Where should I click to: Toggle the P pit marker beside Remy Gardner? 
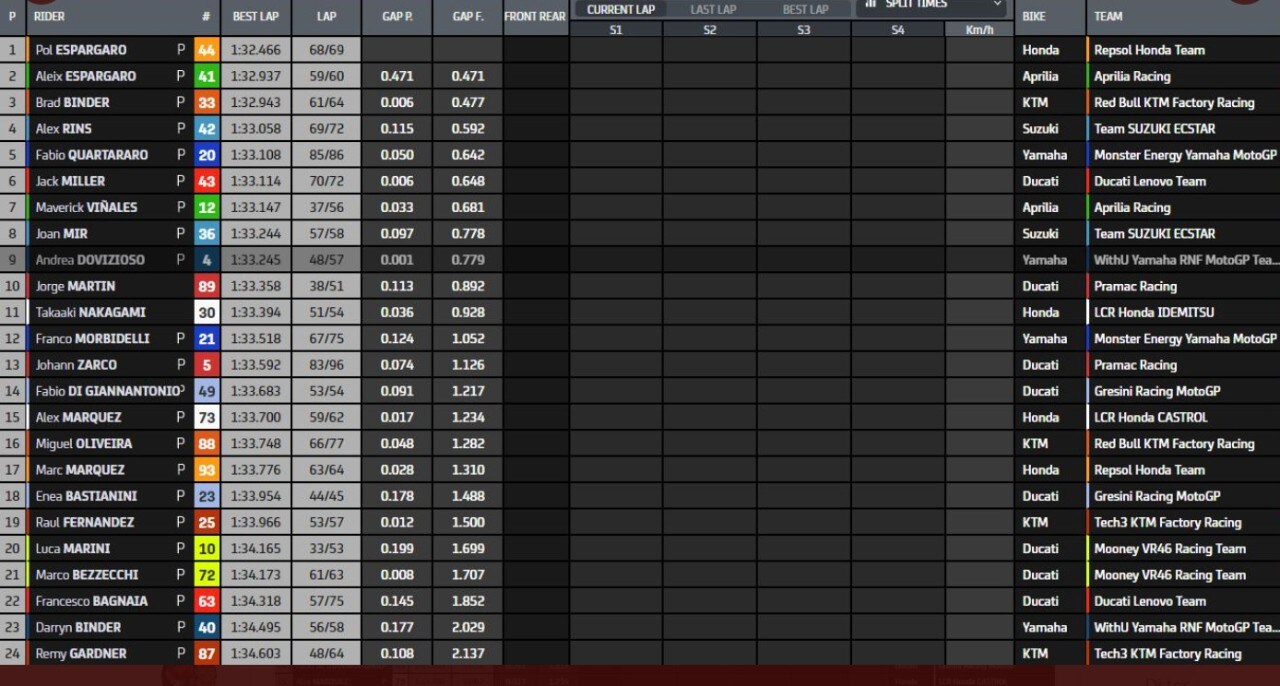(x=180, y=653)
